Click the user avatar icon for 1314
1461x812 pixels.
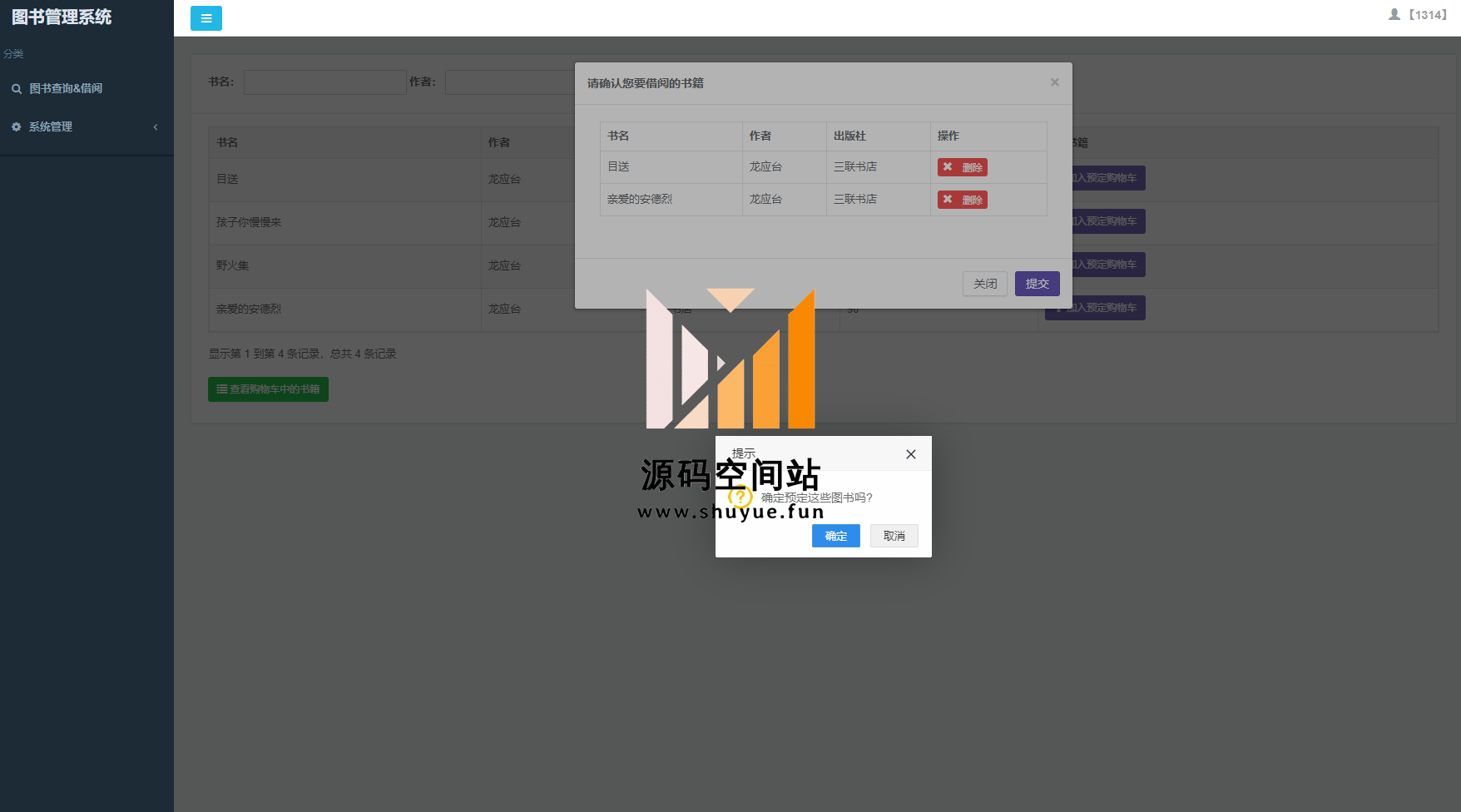pos(1394,14)
